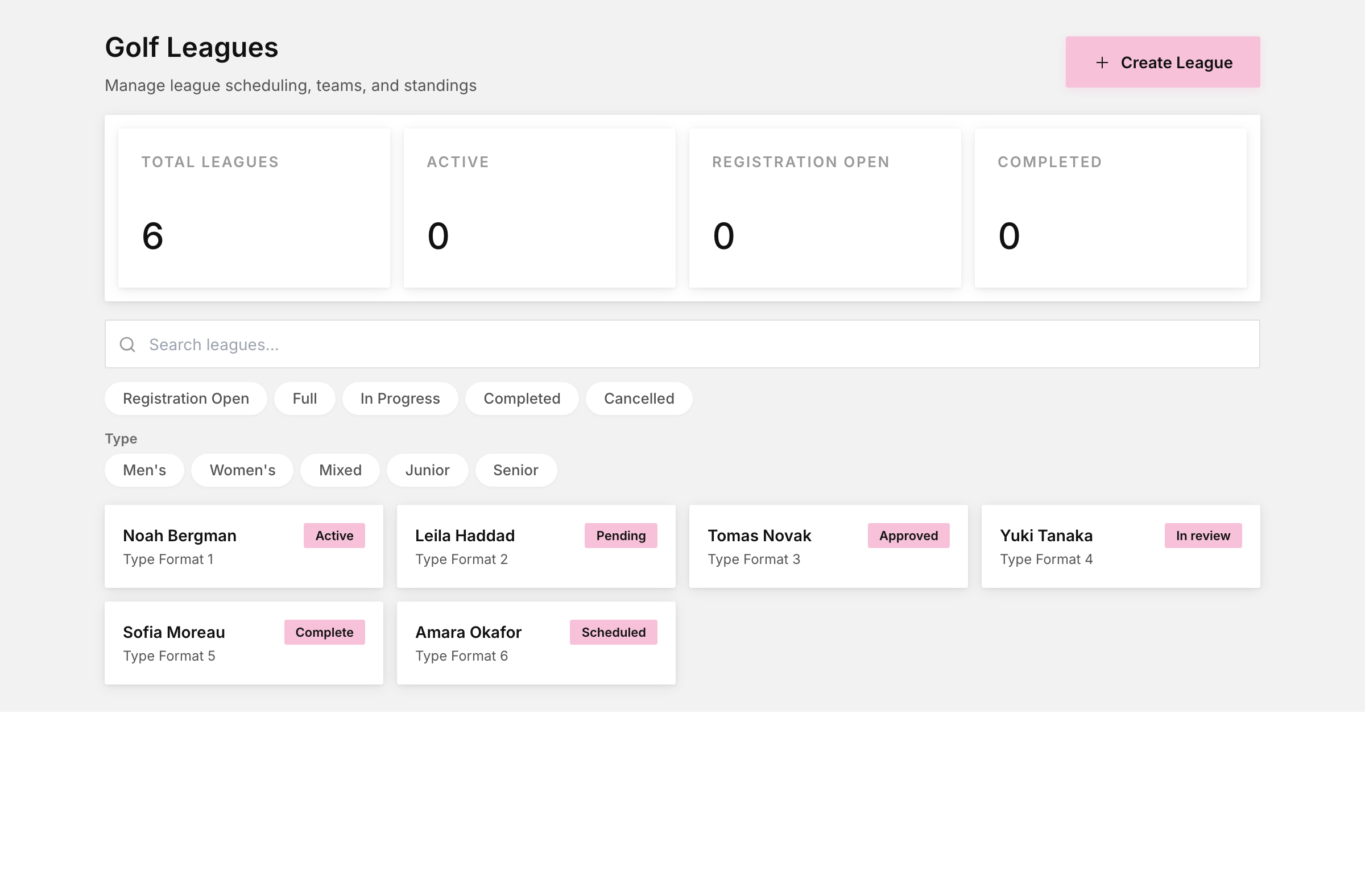This screenshot has height=896, width=1365.
Task: Open the Yuki Tanaka league card
Action: [1120, 546]
